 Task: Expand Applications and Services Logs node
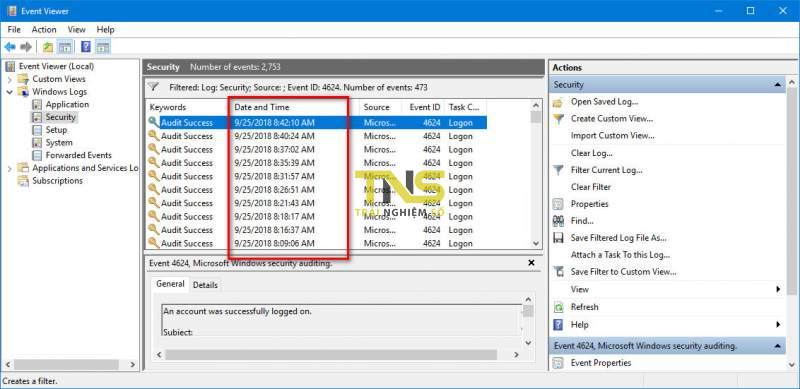pyautogui.click(x=9, y=168)
